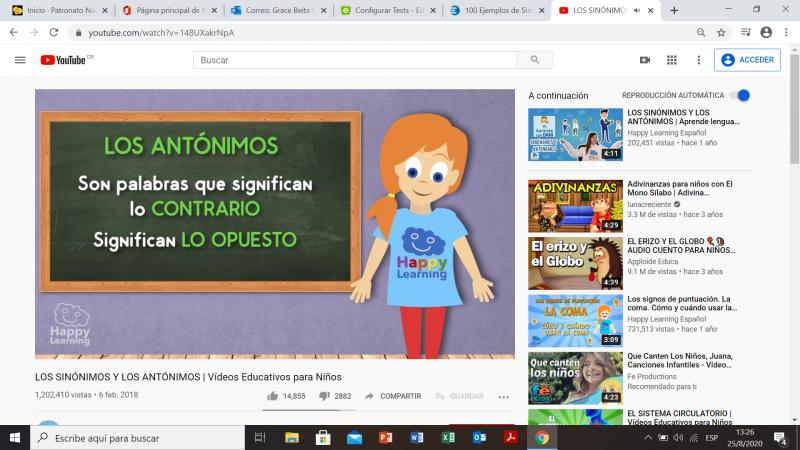Open YouTube settings three-dot menu
Image resolution: width=800 pixels, height=450 pixels.
[698, 60]
